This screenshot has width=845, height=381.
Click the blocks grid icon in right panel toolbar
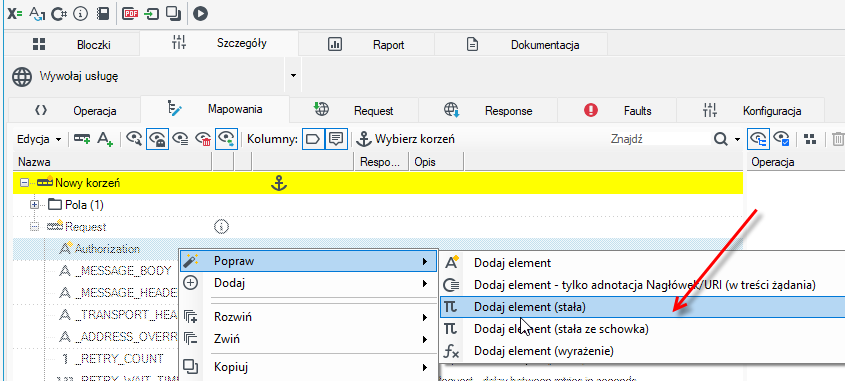coord(809,139)
